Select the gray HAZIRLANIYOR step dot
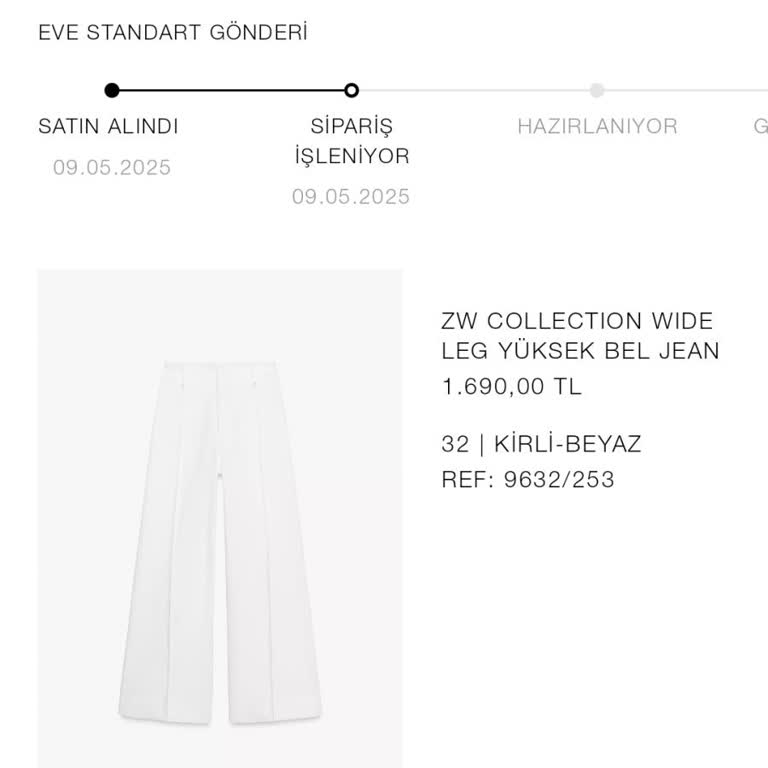The height and width of the screenshot is (768, 768). [x=597, y=90]
